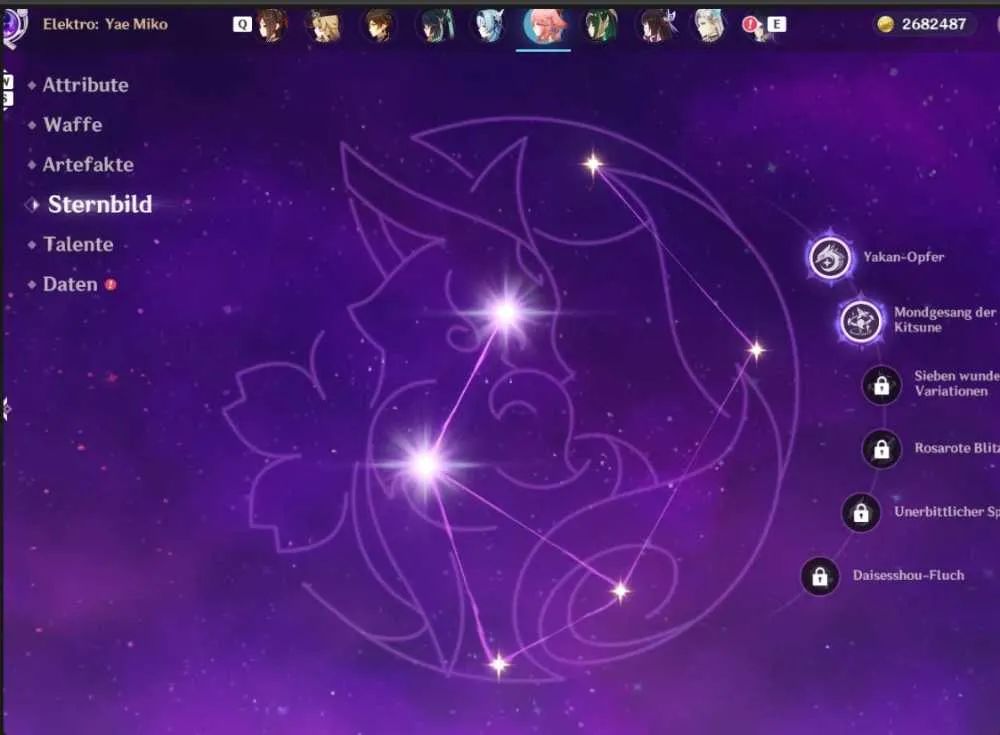Choose the short dark-brown-haired character portrait
1000x735 pixels.
(378, 26)
